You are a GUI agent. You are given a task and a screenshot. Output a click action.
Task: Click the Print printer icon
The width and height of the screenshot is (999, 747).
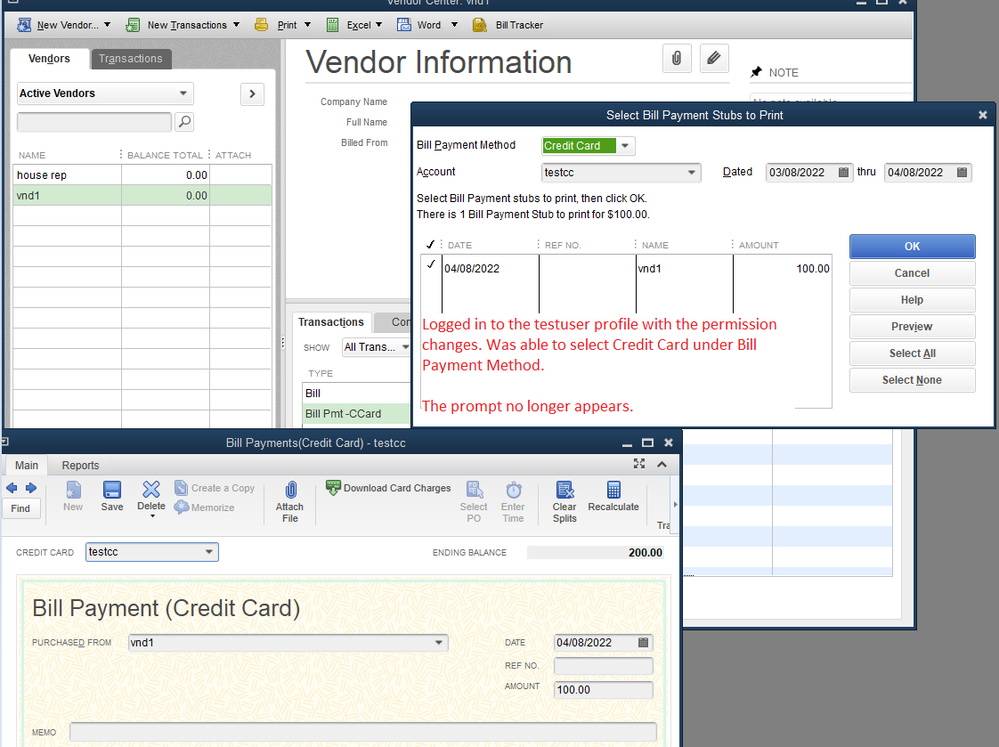click(261, 25)
